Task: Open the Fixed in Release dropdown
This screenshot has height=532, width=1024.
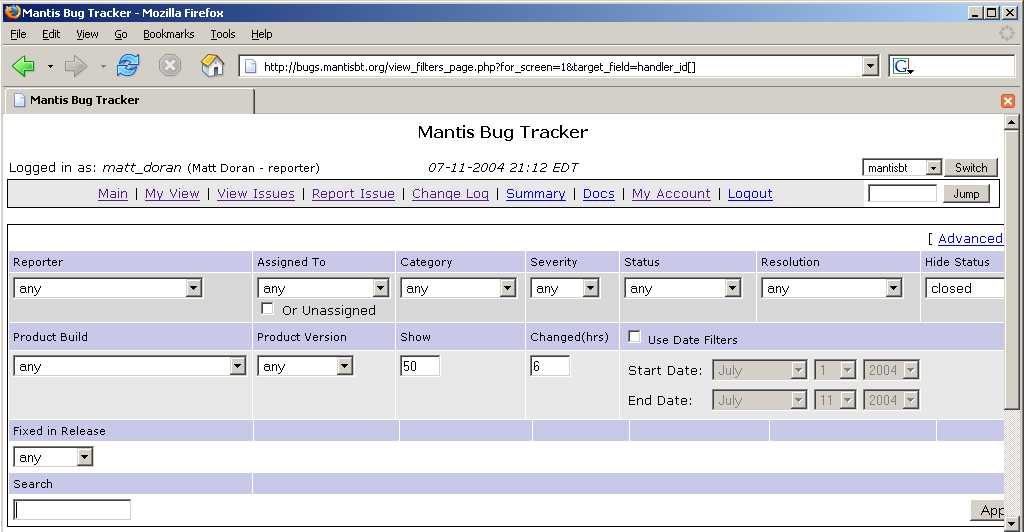Action: tap(53, 457)
